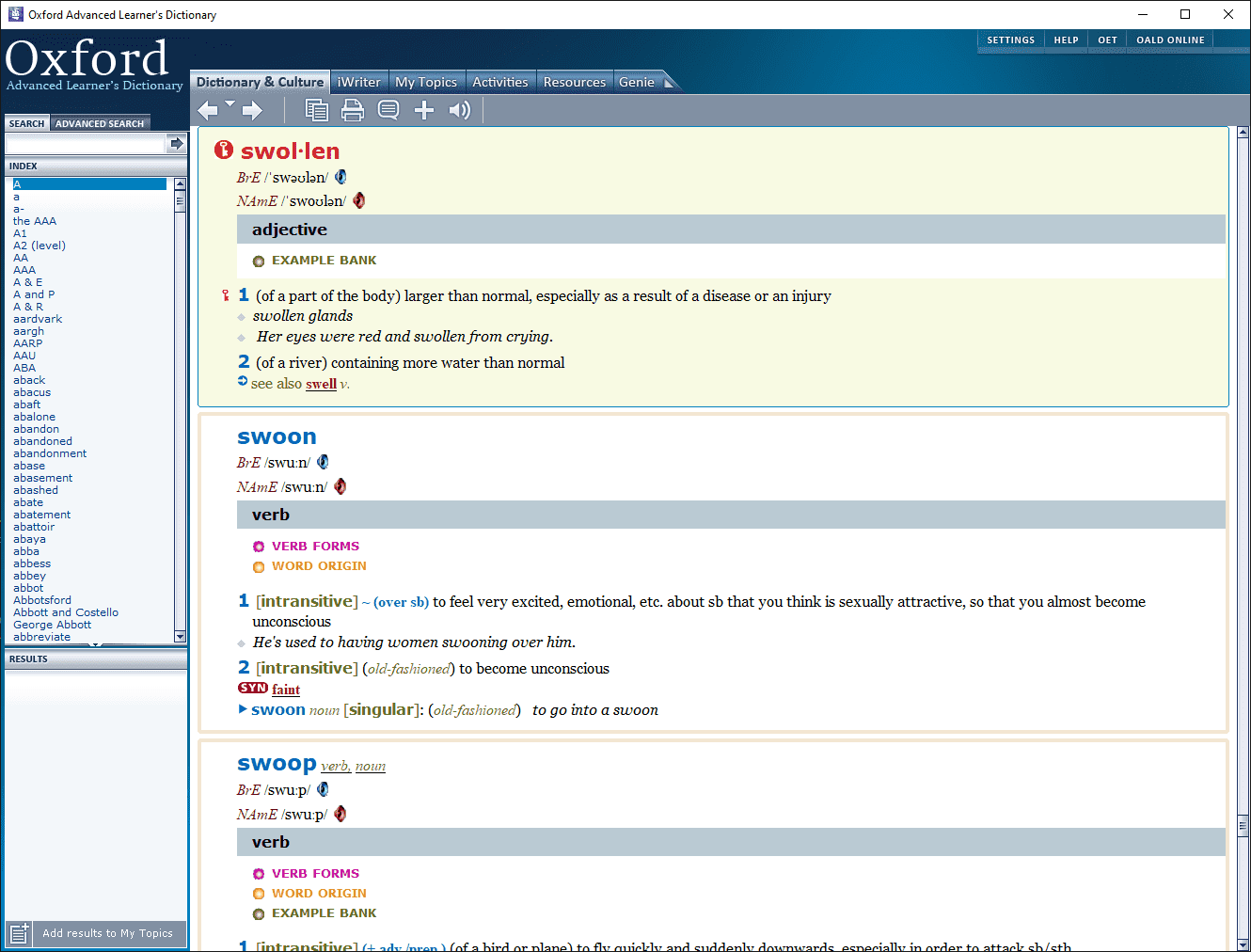Expand WORD ORIGIN under swoop

[319, 894]
